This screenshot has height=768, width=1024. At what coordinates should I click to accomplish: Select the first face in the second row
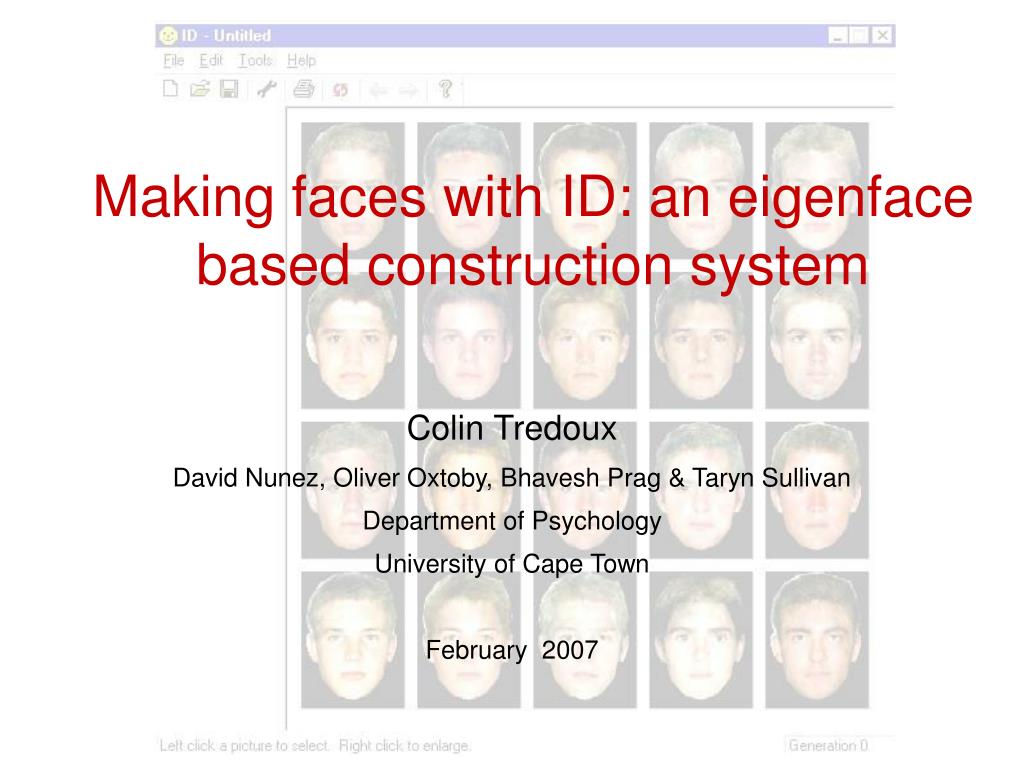coord(353,341)
